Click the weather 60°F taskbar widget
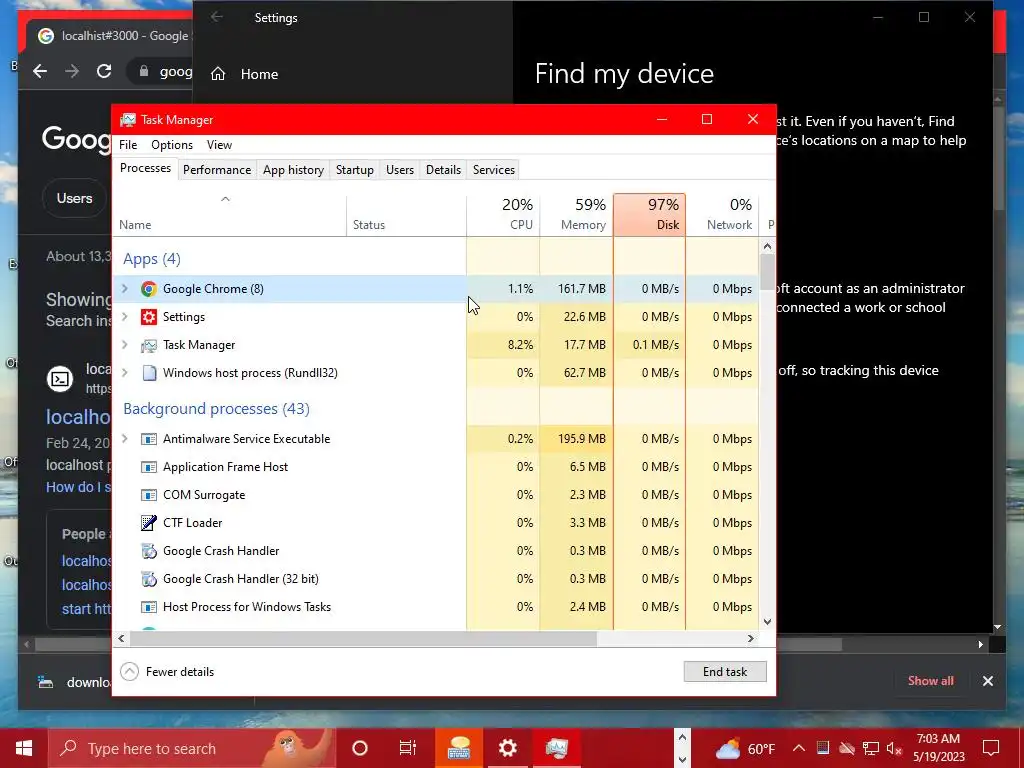 (x=745, y=748)
